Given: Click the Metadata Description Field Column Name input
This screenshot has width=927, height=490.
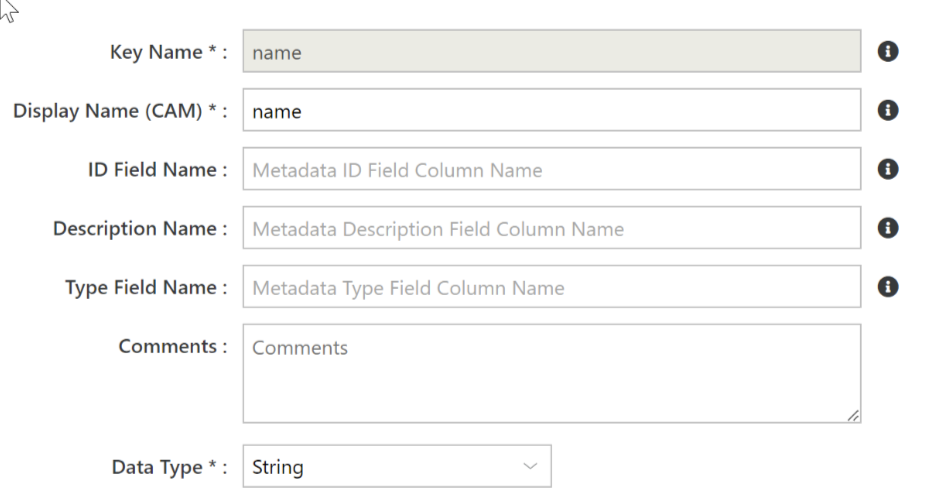Looking at the screenshot, I should click(552, 228).
